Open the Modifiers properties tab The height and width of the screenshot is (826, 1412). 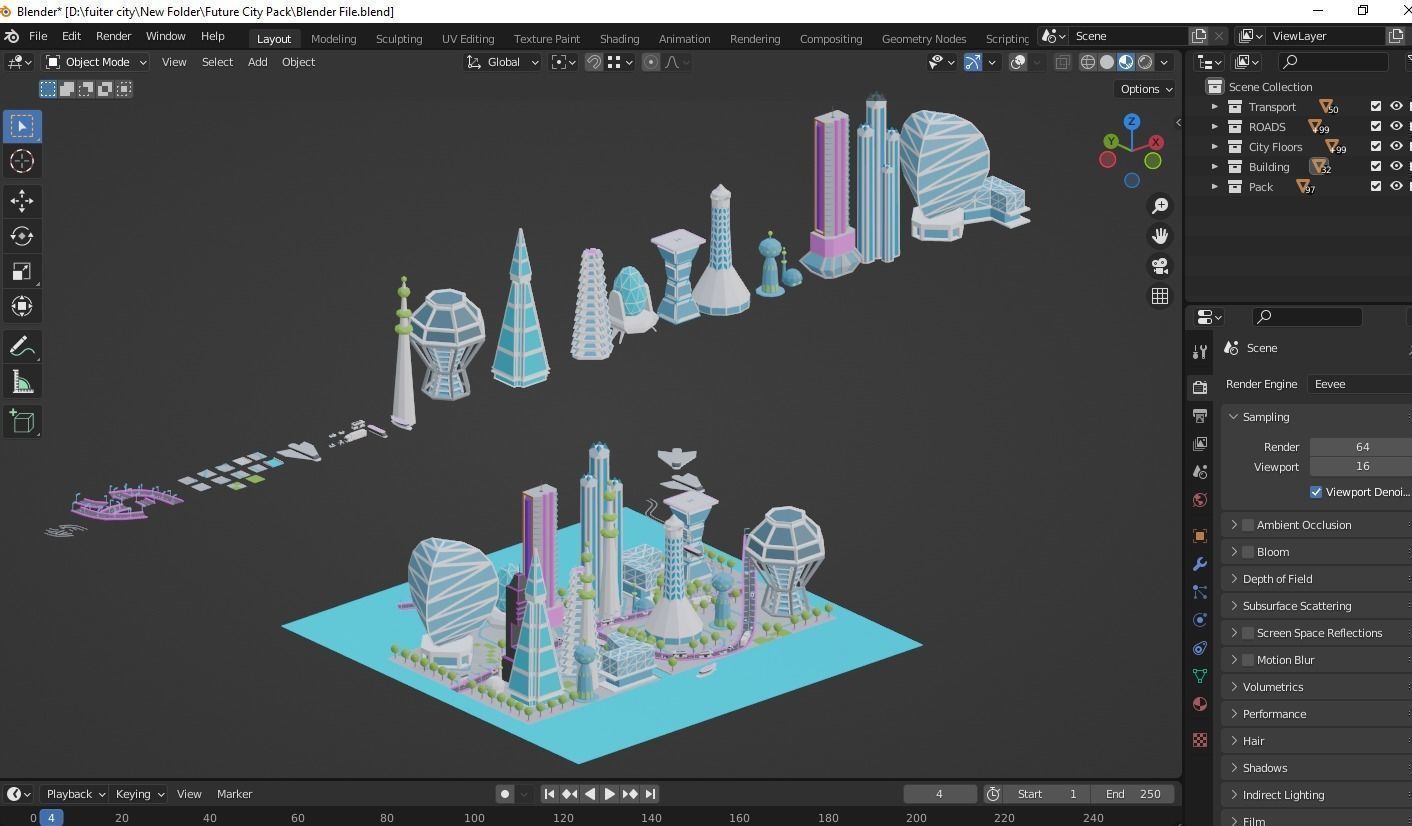1200,564
